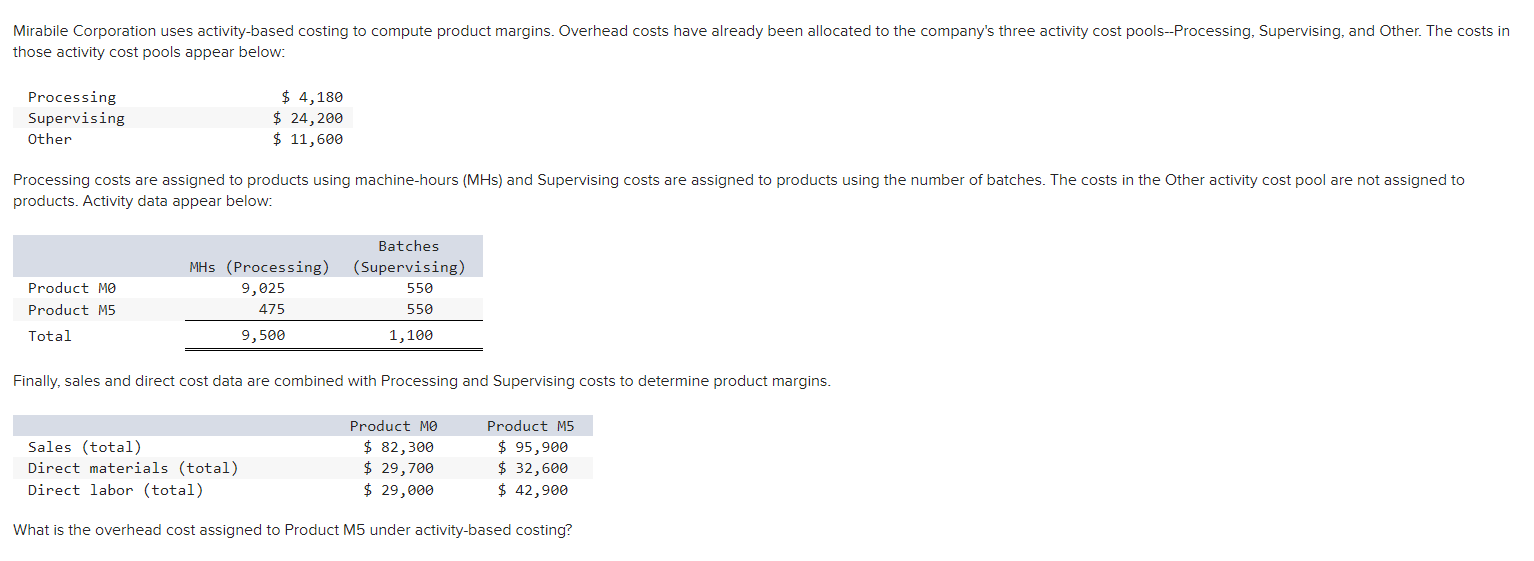This screenshot has width=1534, height=561.
Task: Click the Batches (Supervising) column header
Action: pyautogui.click(x=409, y=257)
